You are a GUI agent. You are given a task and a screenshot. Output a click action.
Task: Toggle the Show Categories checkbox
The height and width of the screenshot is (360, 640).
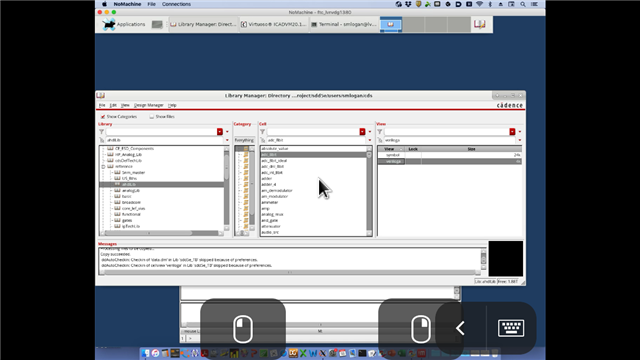pos(103,117)
